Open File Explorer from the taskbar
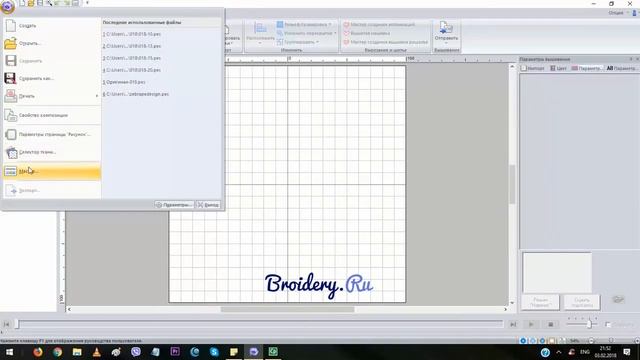 pos(77,352)
